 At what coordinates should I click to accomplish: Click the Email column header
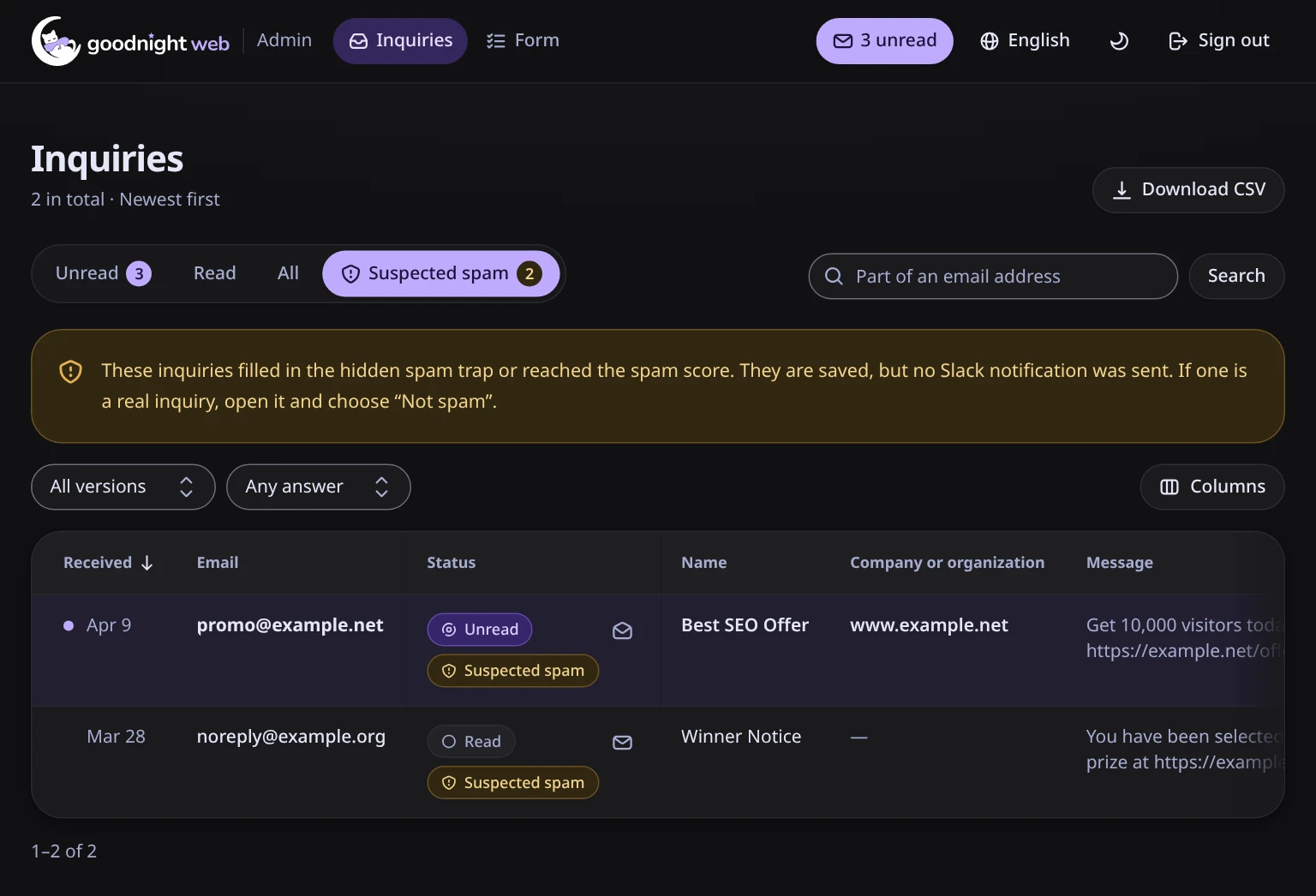pyautogui.click(x=218, y=563)
